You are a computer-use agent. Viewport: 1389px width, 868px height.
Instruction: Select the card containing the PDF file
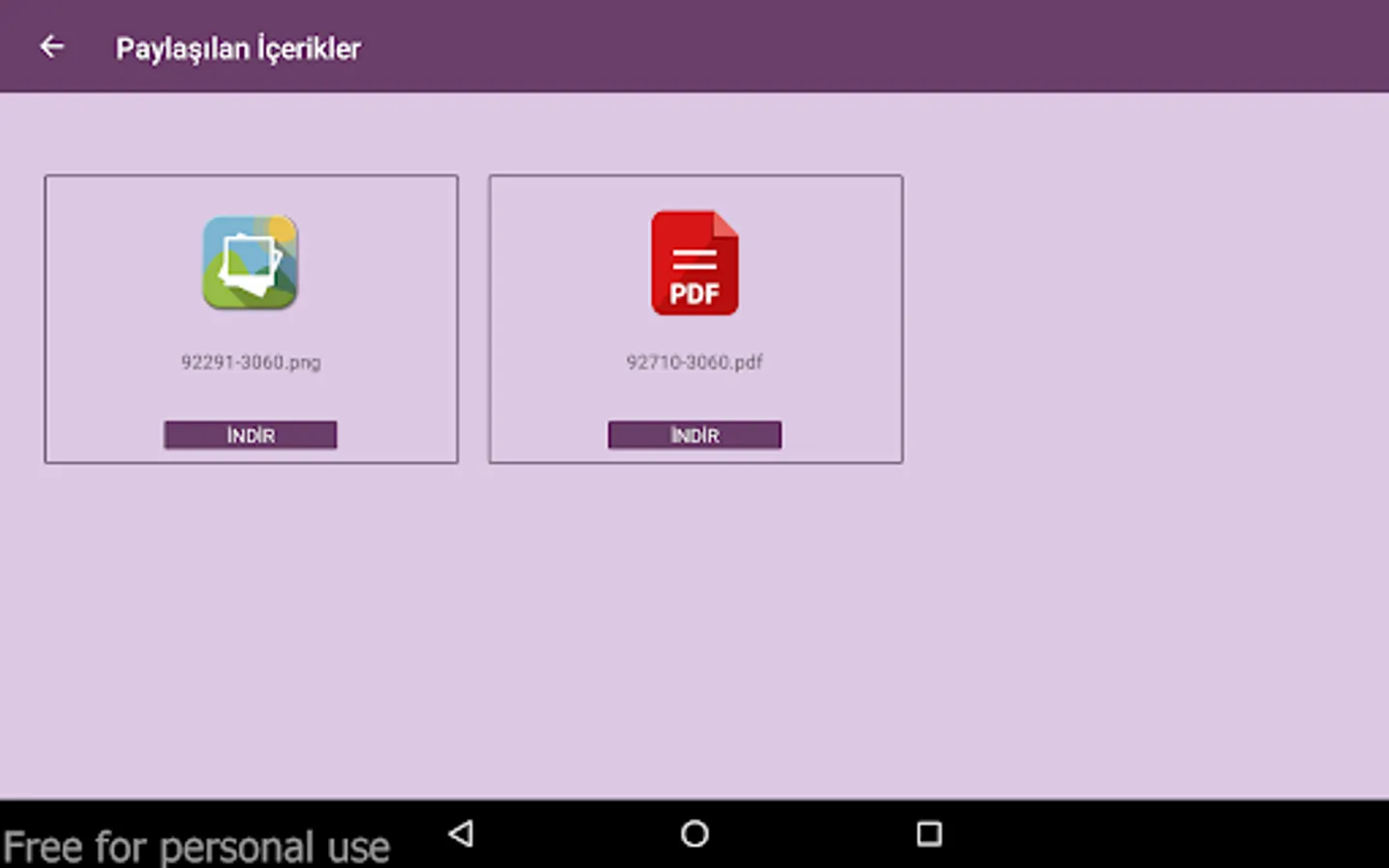(x=695, y=319)
